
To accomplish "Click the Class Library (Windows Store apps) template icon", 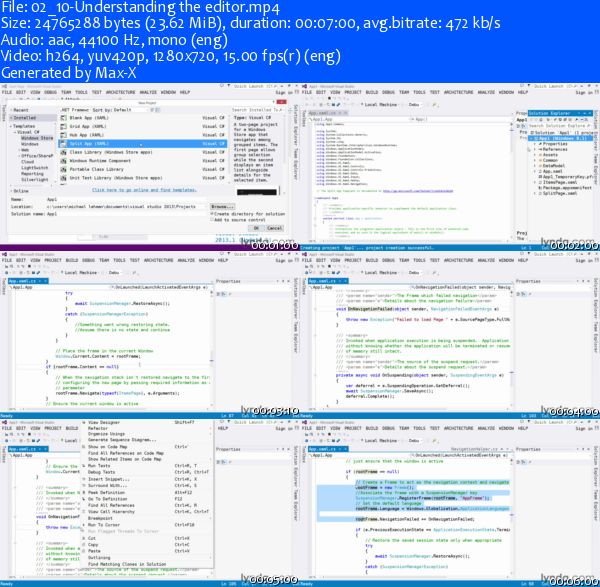I will (x=64, y=152).
